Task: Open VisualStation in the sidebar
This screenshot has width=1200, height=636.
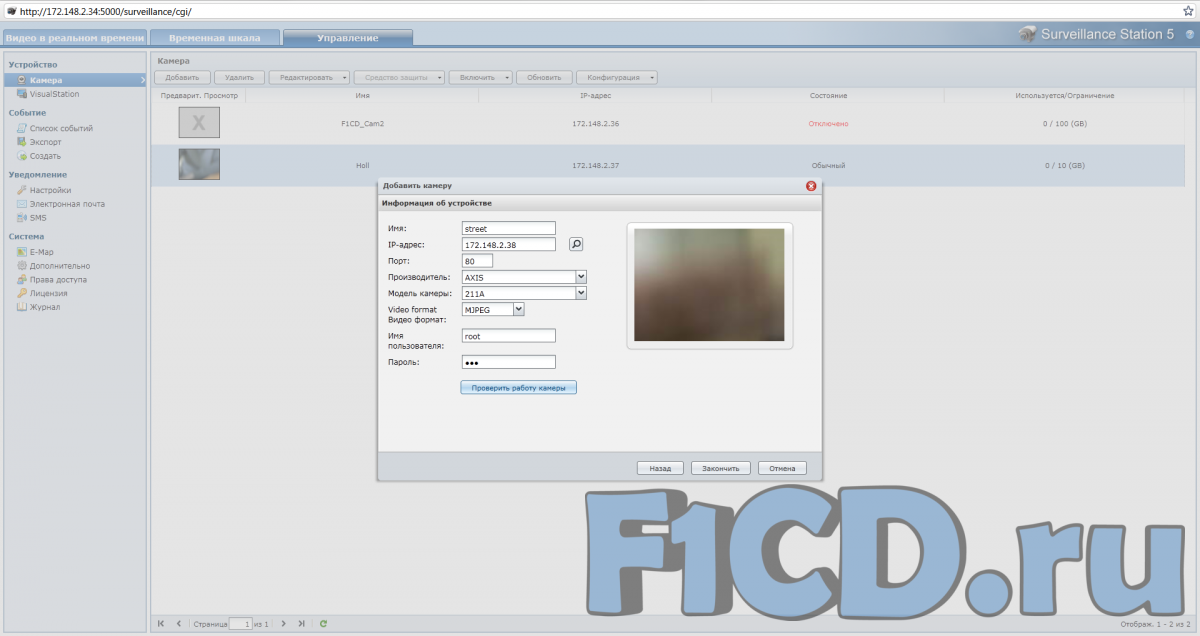Action: pyautogui.click(x=54, y=94)
